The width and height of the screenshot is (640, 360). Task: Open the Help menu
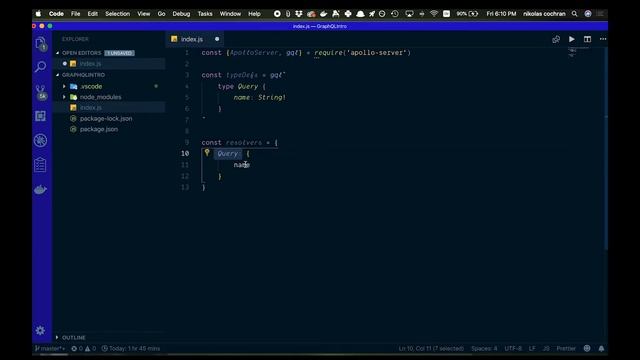click(x=254, y=14)
